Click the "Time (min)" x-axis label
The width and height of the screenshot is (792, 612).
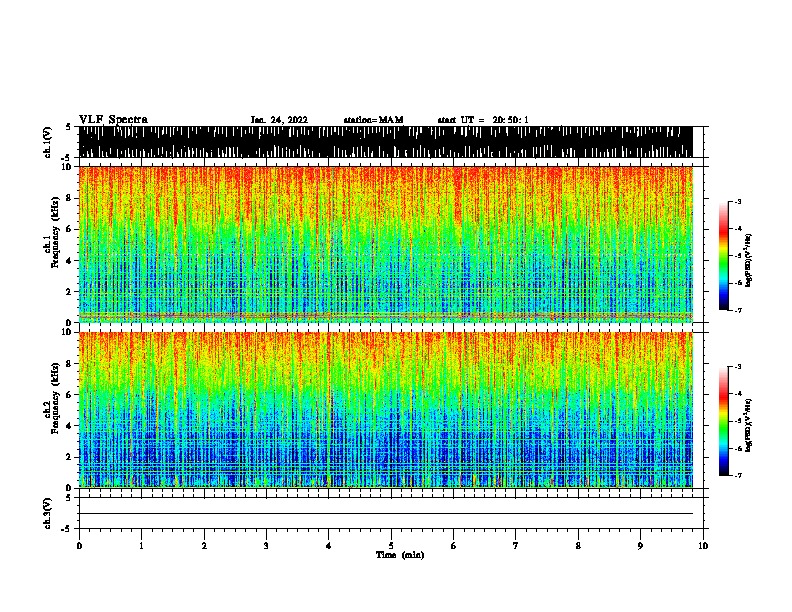(x=400, y=555)
